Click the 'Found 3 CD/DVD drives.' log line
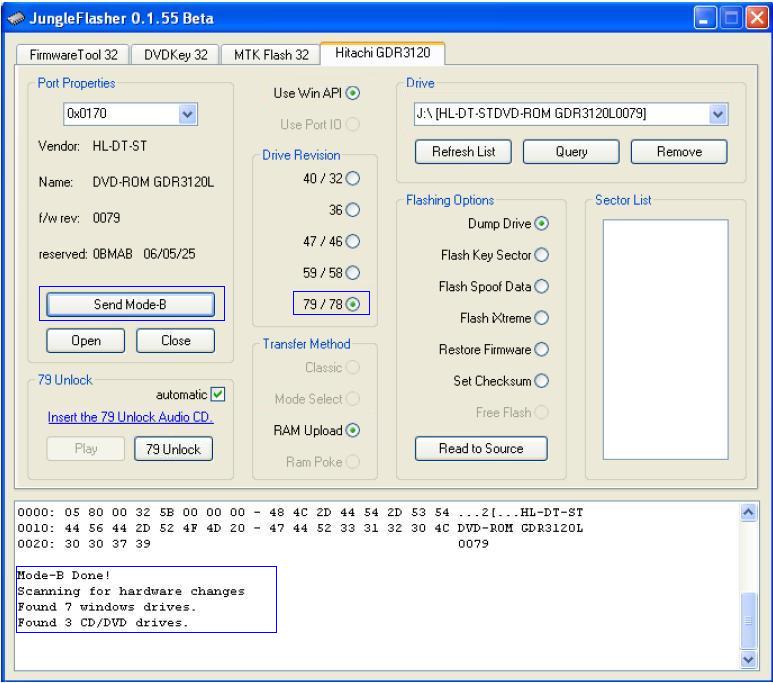773x683 pixels. tap(103, 623)
